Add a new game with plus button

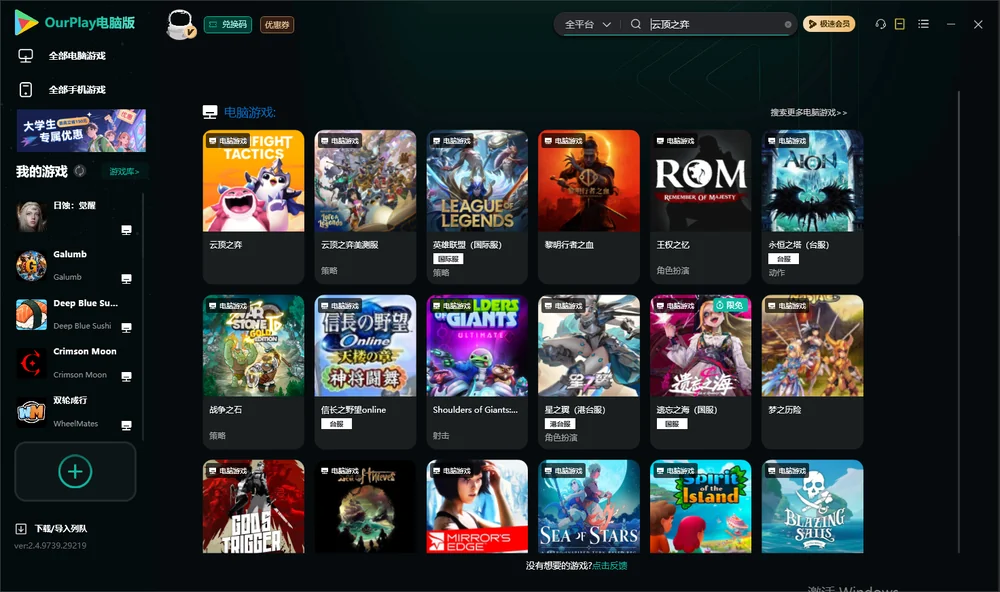pos(75,471)
